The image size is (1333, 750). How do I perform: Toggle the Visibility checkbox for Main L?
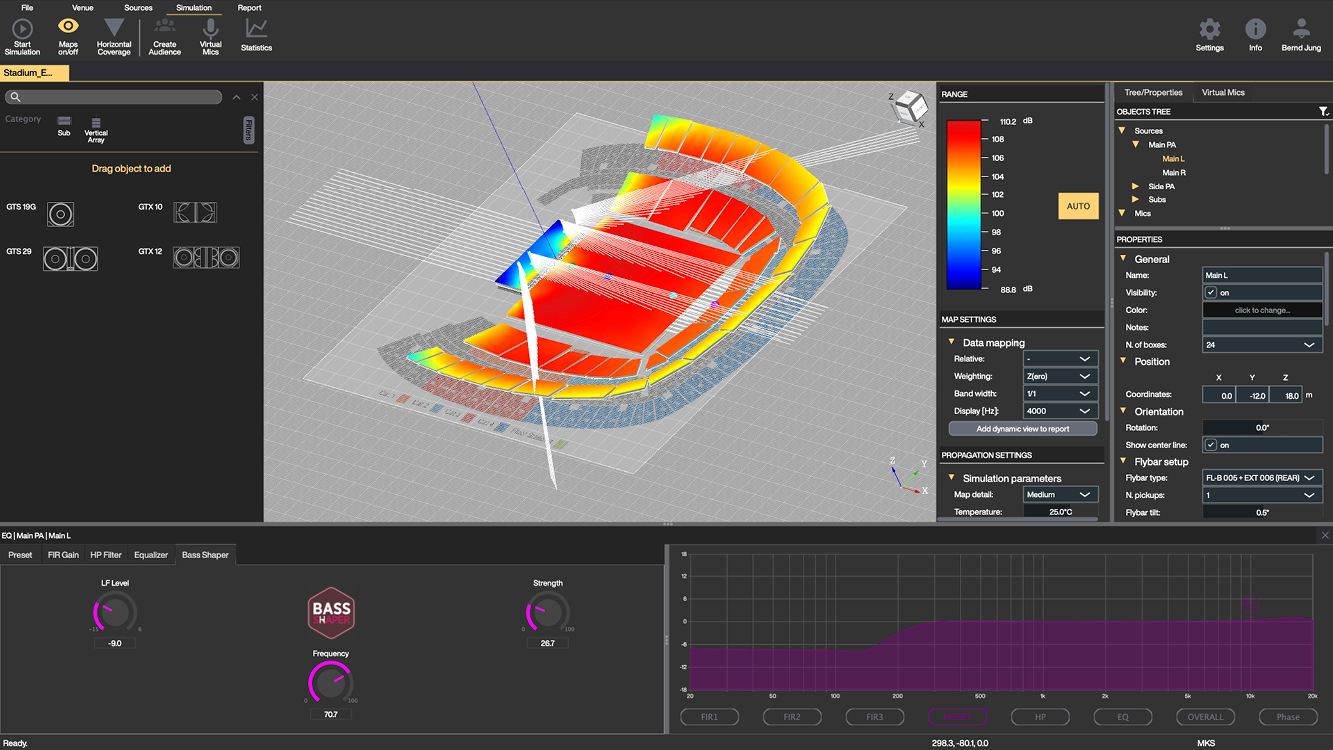[x=1211, y=293]
